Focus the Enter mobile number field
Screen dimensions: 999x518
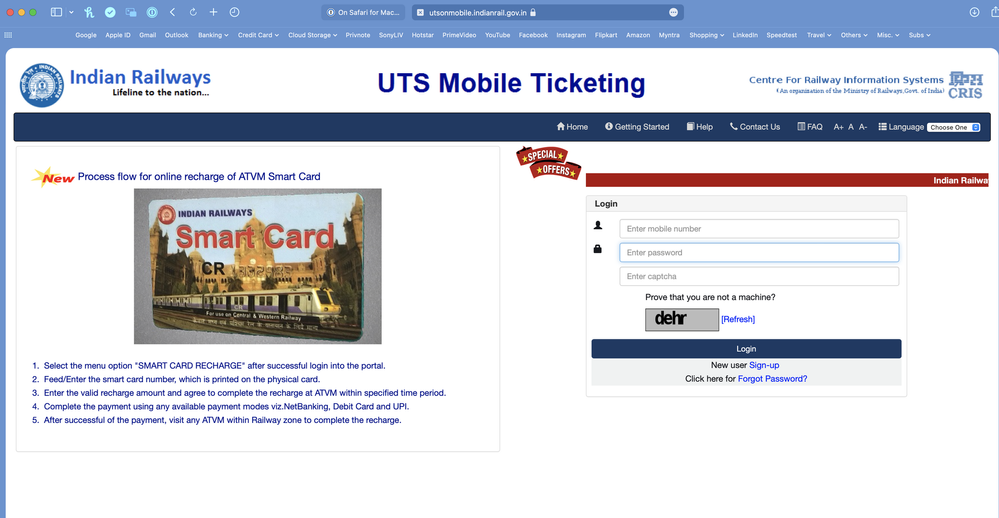759,229
